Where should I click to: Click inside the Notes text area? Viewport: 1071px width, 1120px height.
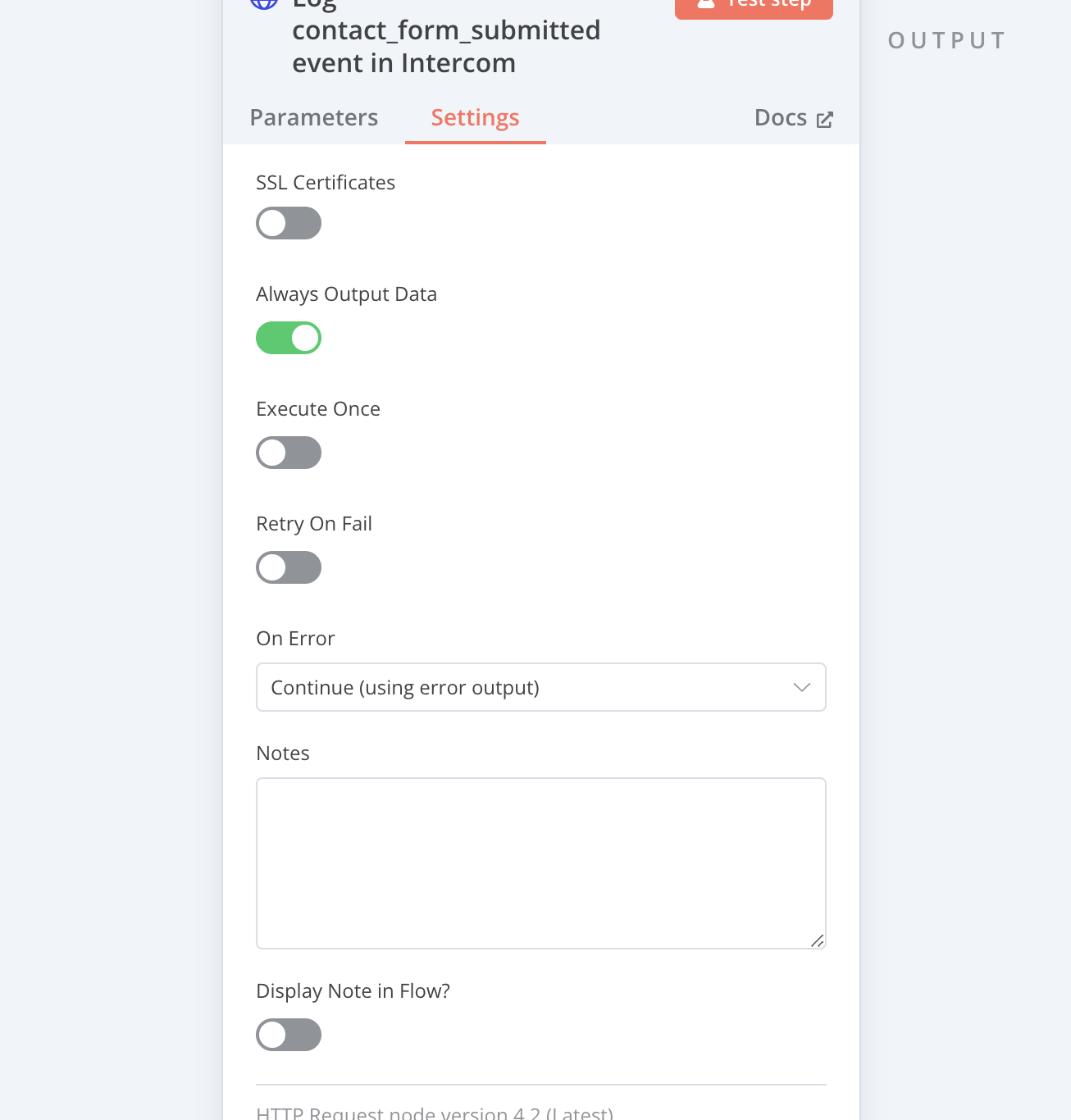(540, 863)
